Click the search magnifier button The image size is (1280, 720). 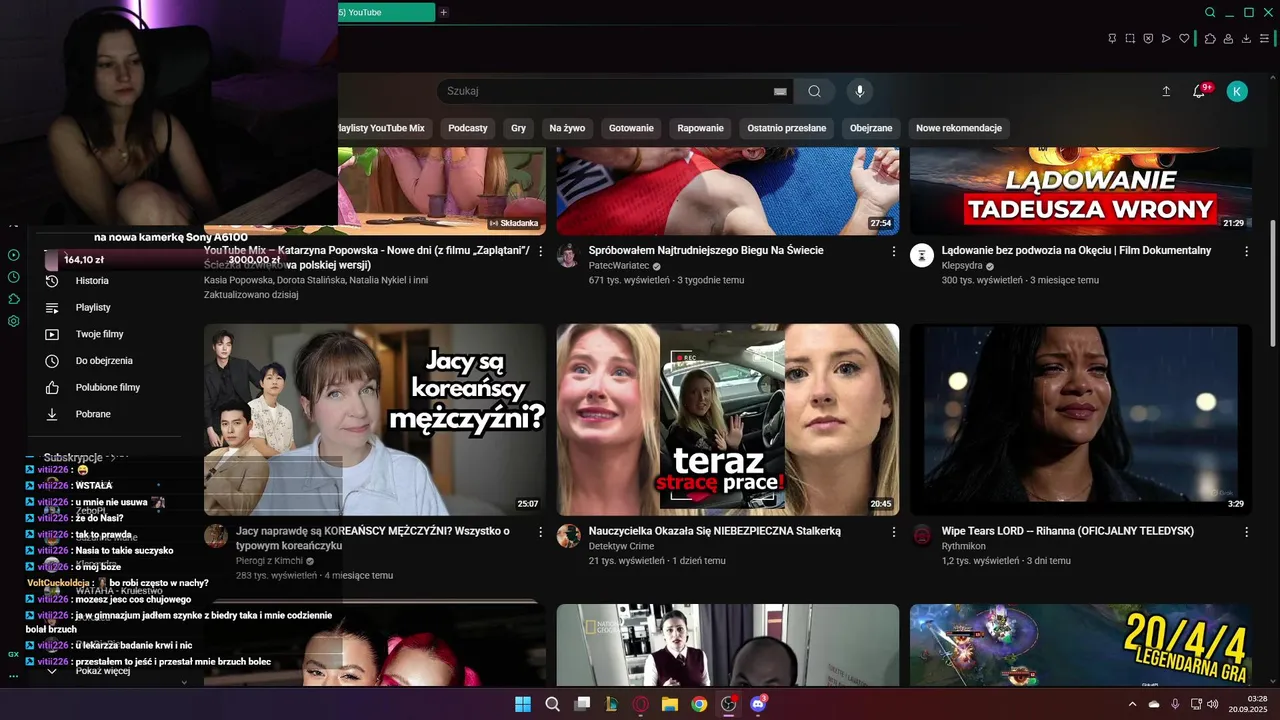click(815, 91)
